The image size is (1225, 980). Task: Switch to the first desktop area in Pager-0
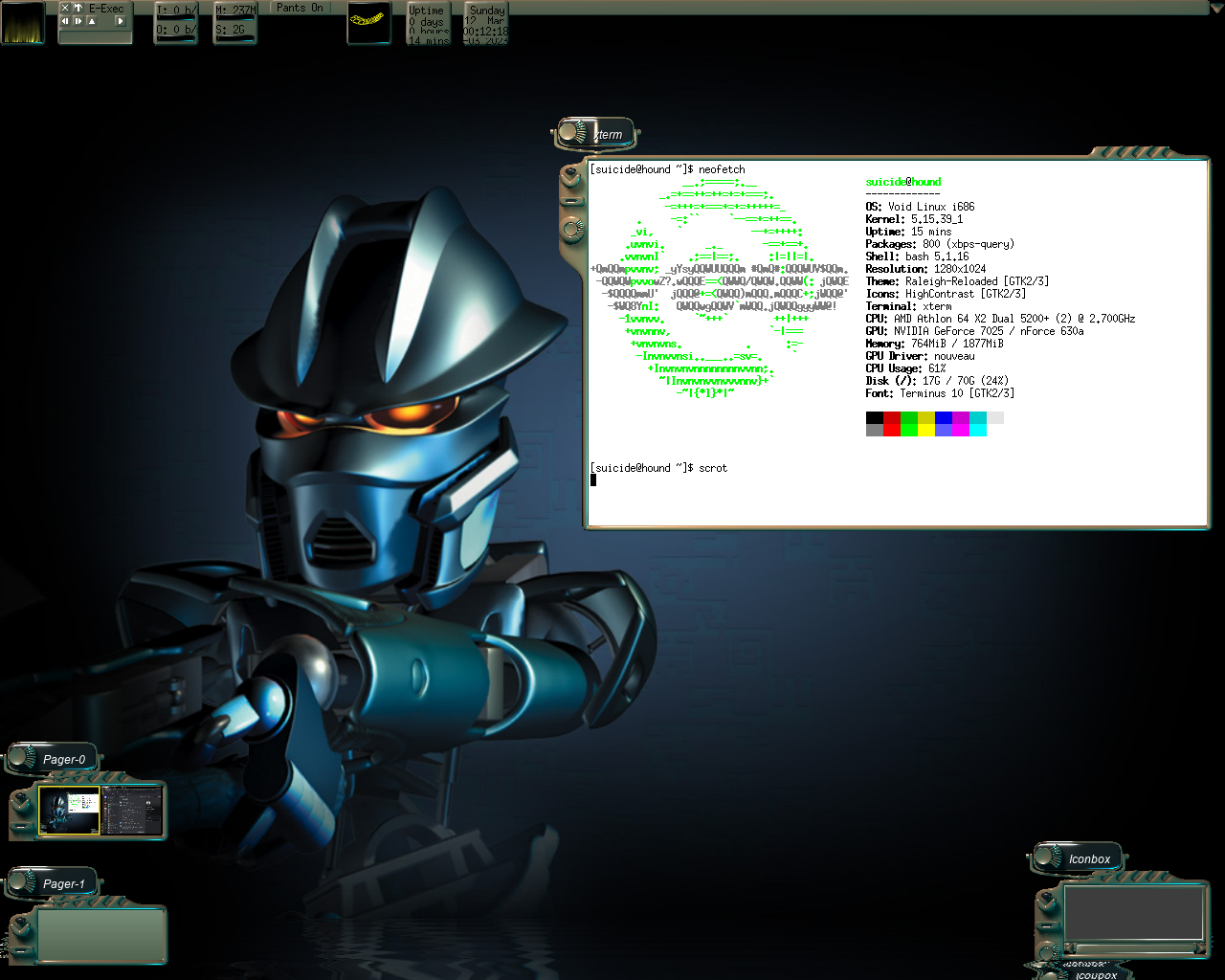click(69, 811)
